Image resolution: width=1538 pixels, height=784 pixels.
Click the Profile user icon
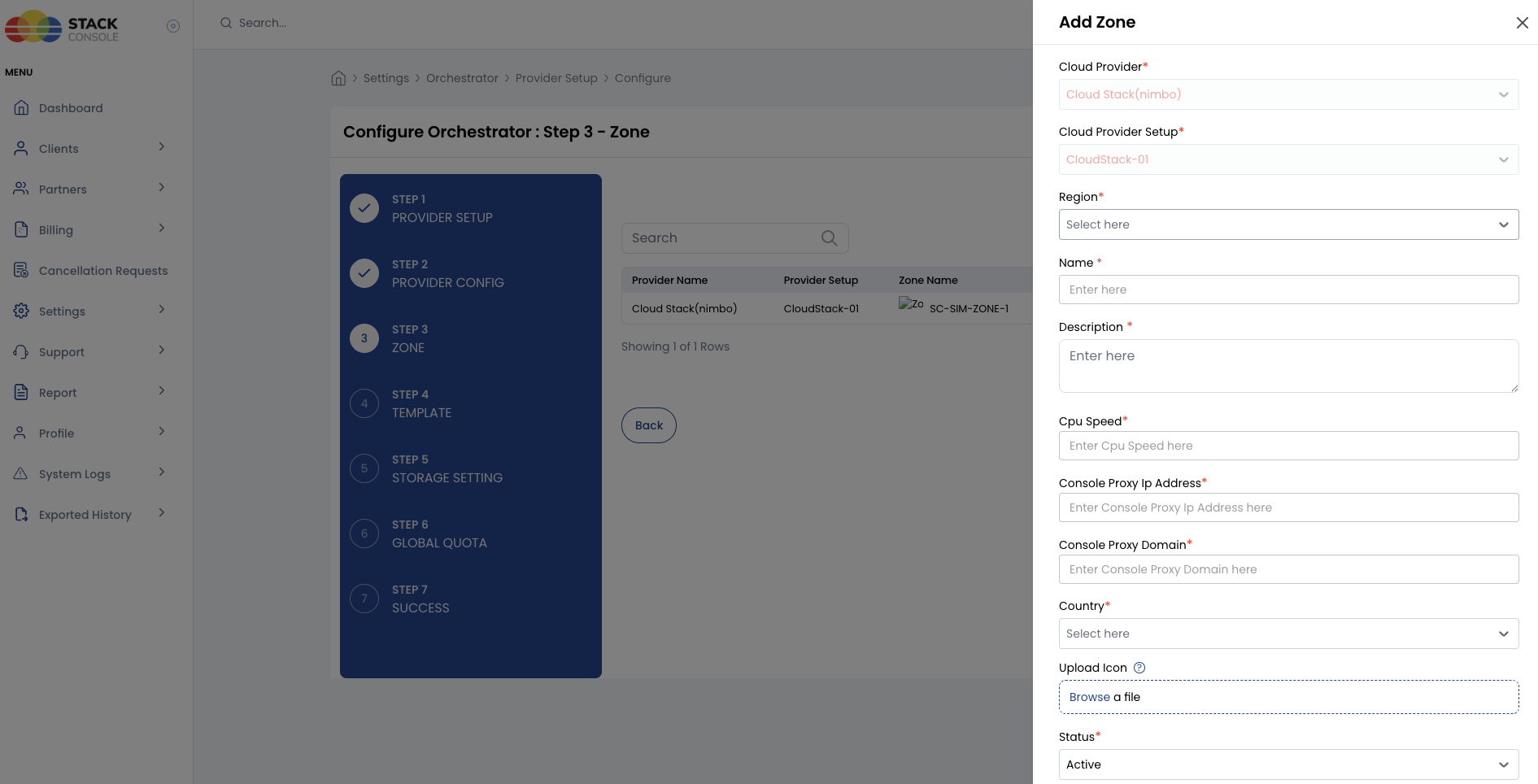(x=22, y=433)
